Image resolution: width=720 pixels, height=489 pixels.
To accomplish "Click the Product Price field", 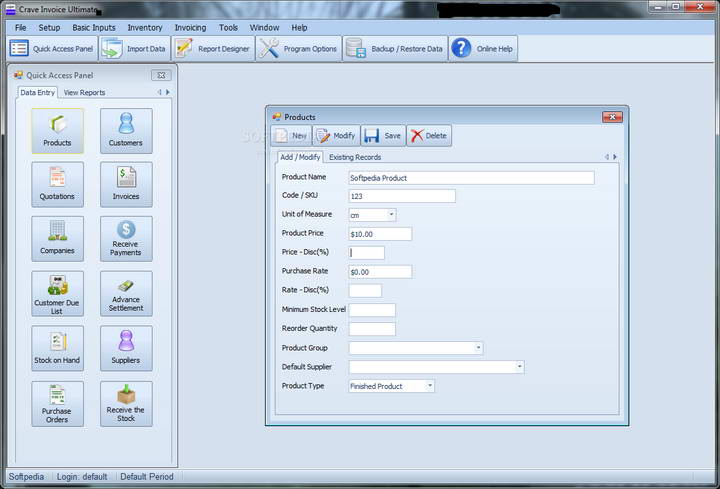I will (380, 234).
